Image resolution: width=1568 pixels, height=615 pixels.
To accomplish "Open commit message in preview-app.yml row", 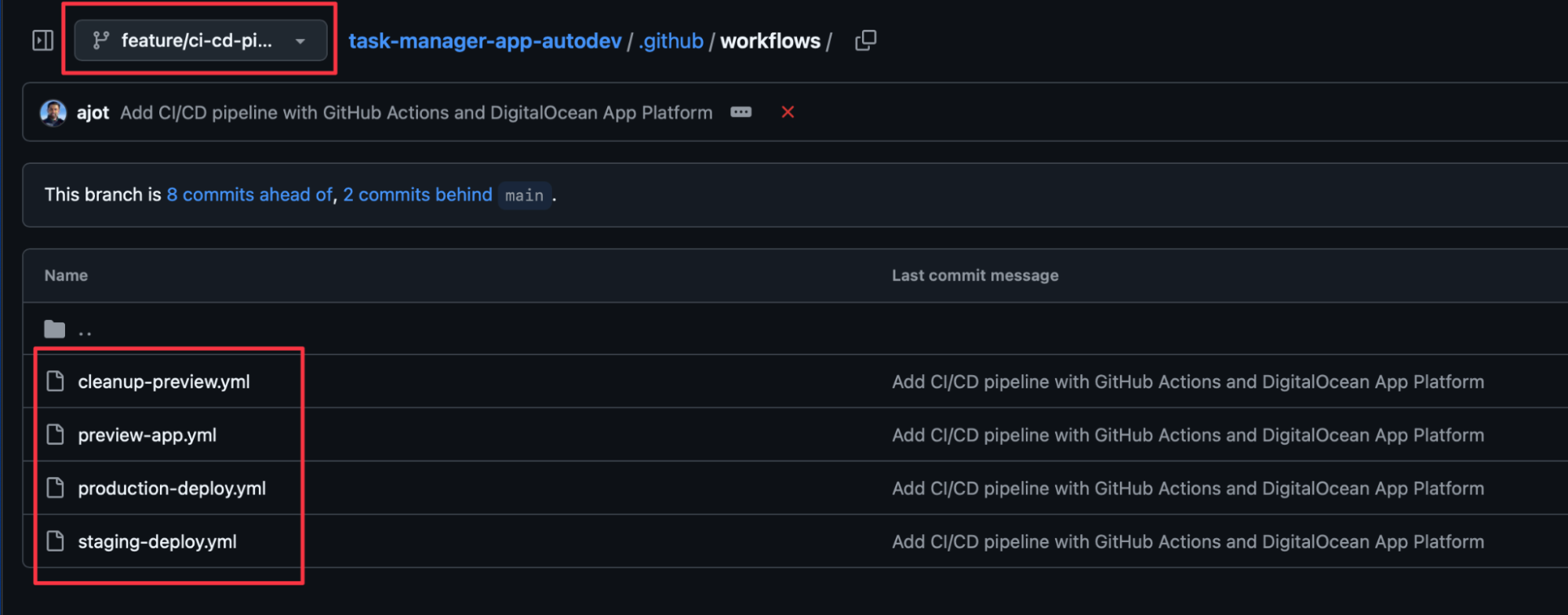I will click(1188, 435).
